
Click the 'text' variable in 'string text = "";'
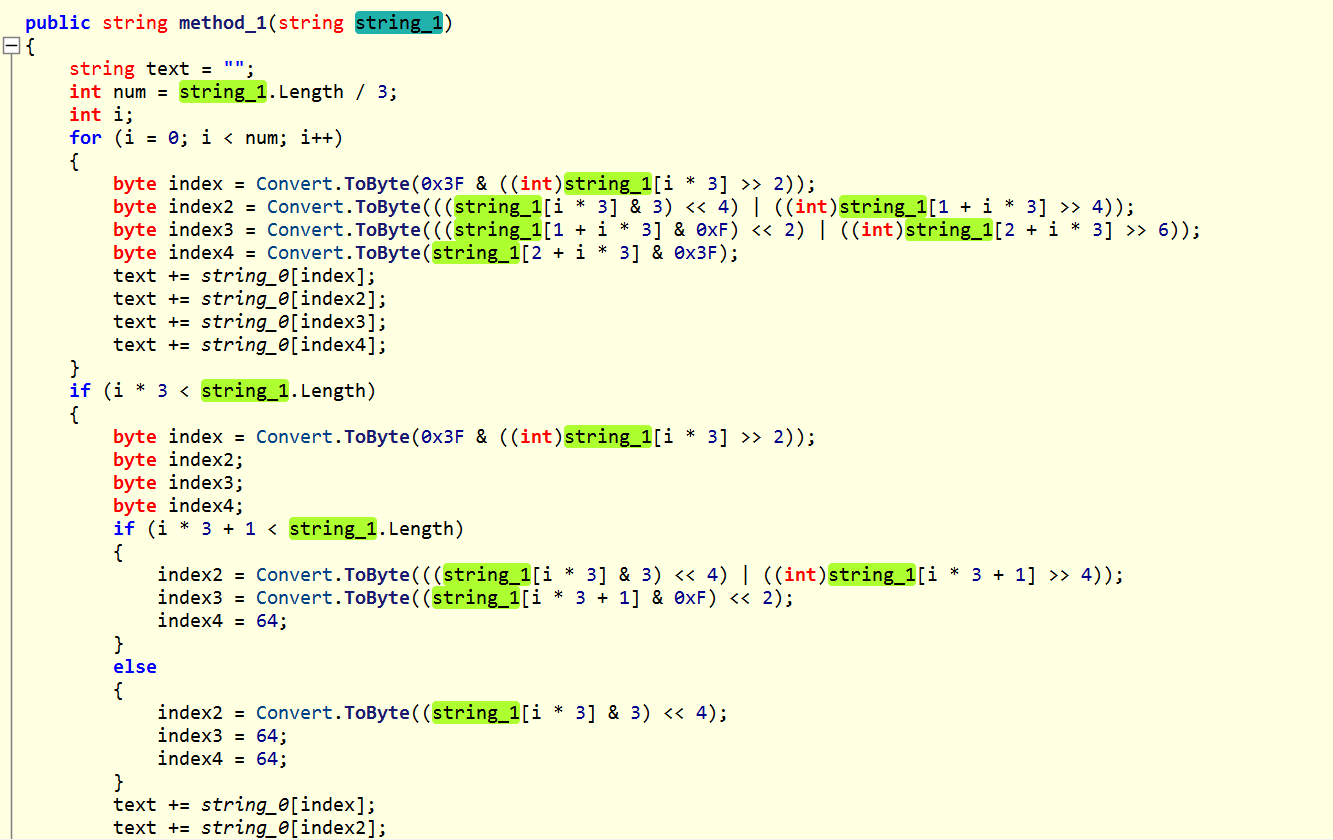coord(168,69)
